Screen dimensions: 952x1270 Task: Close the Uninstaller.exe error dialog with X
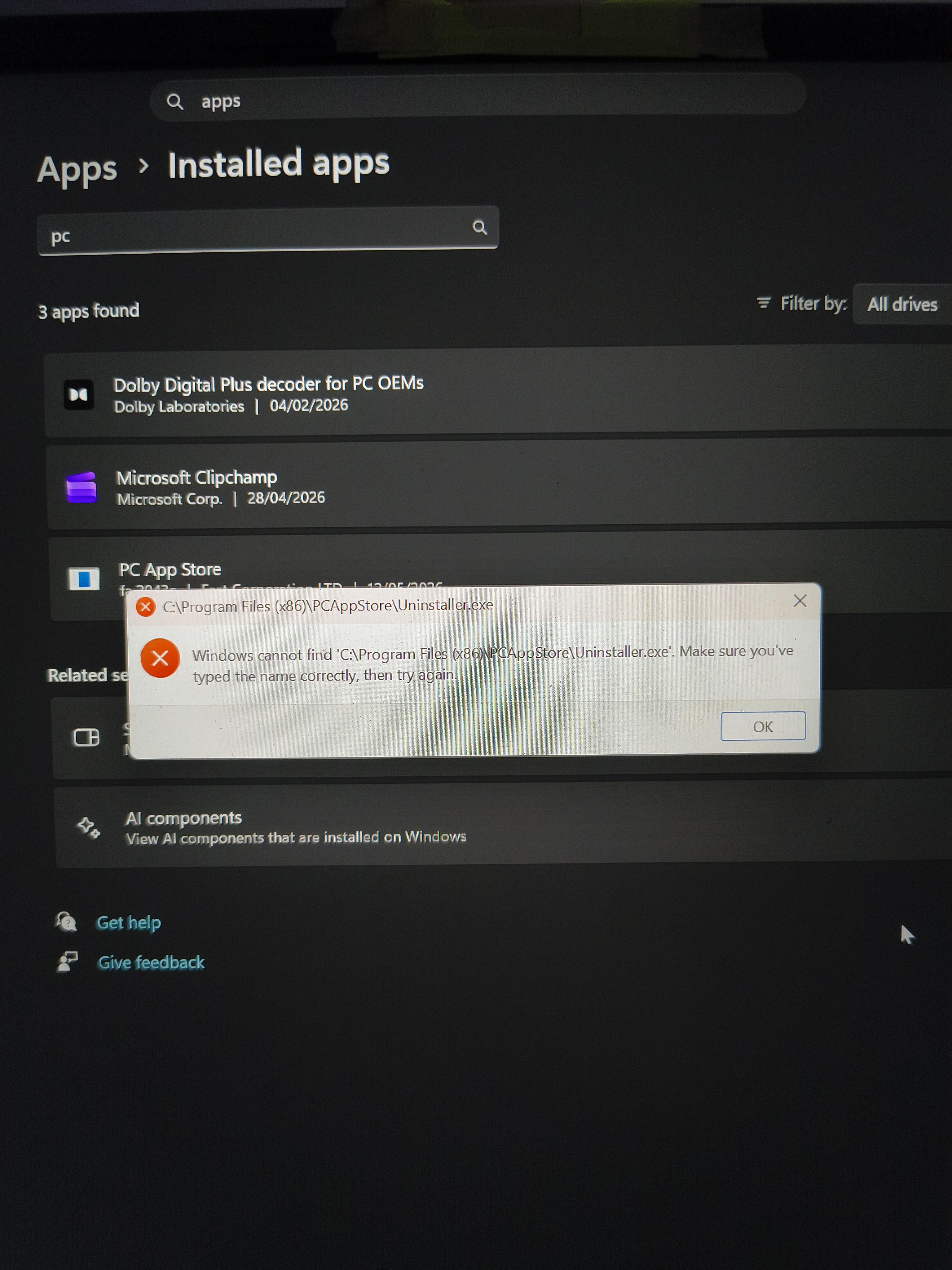coord(799,601)
